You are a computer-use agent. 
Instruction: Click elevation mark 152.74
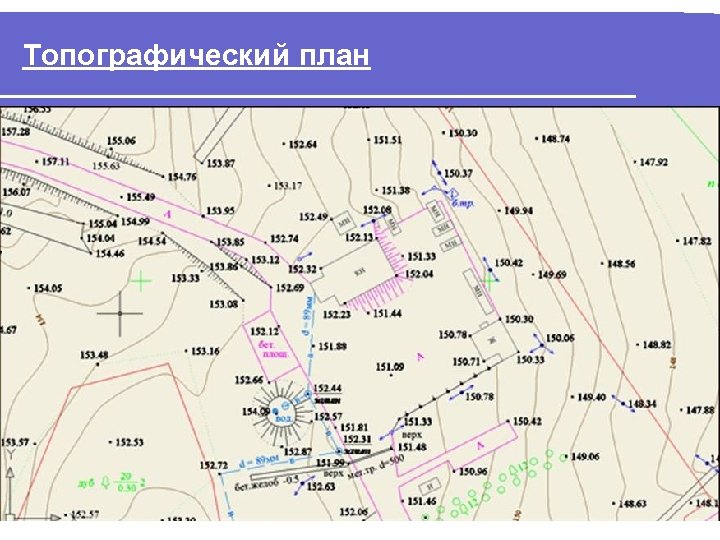[x=284, y=239]
